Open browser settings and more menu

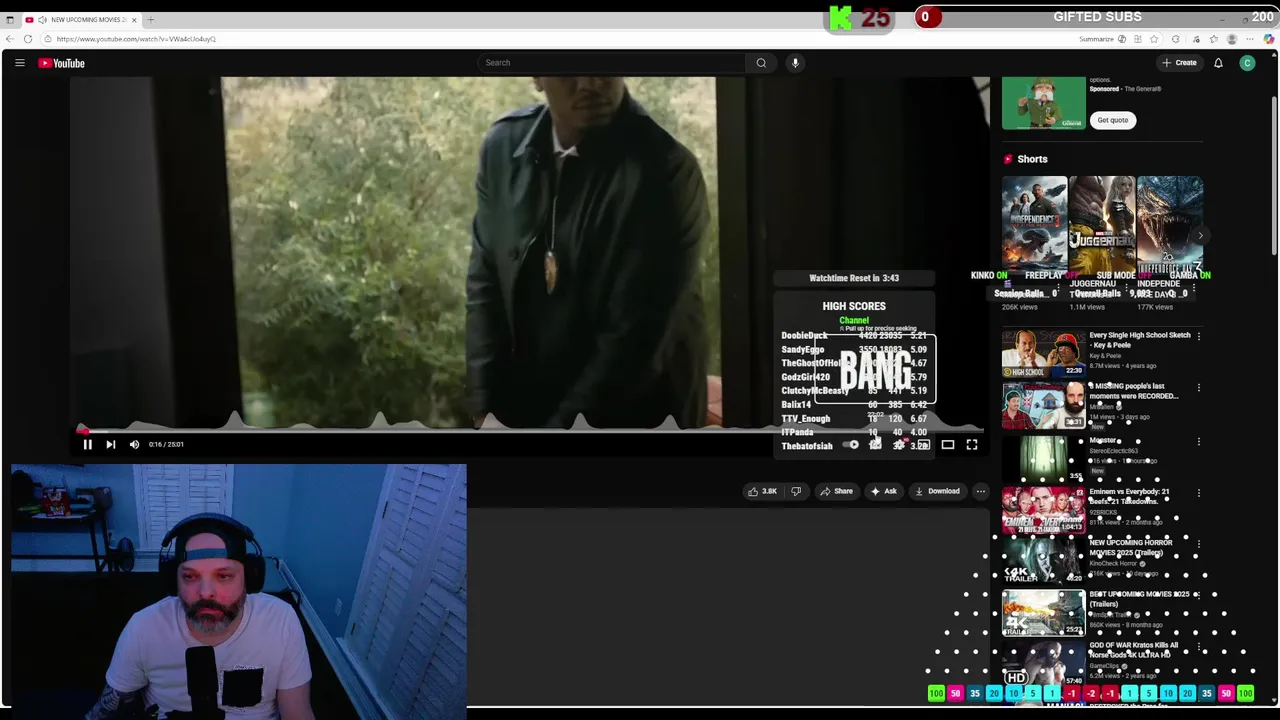tap(1250, 39)
